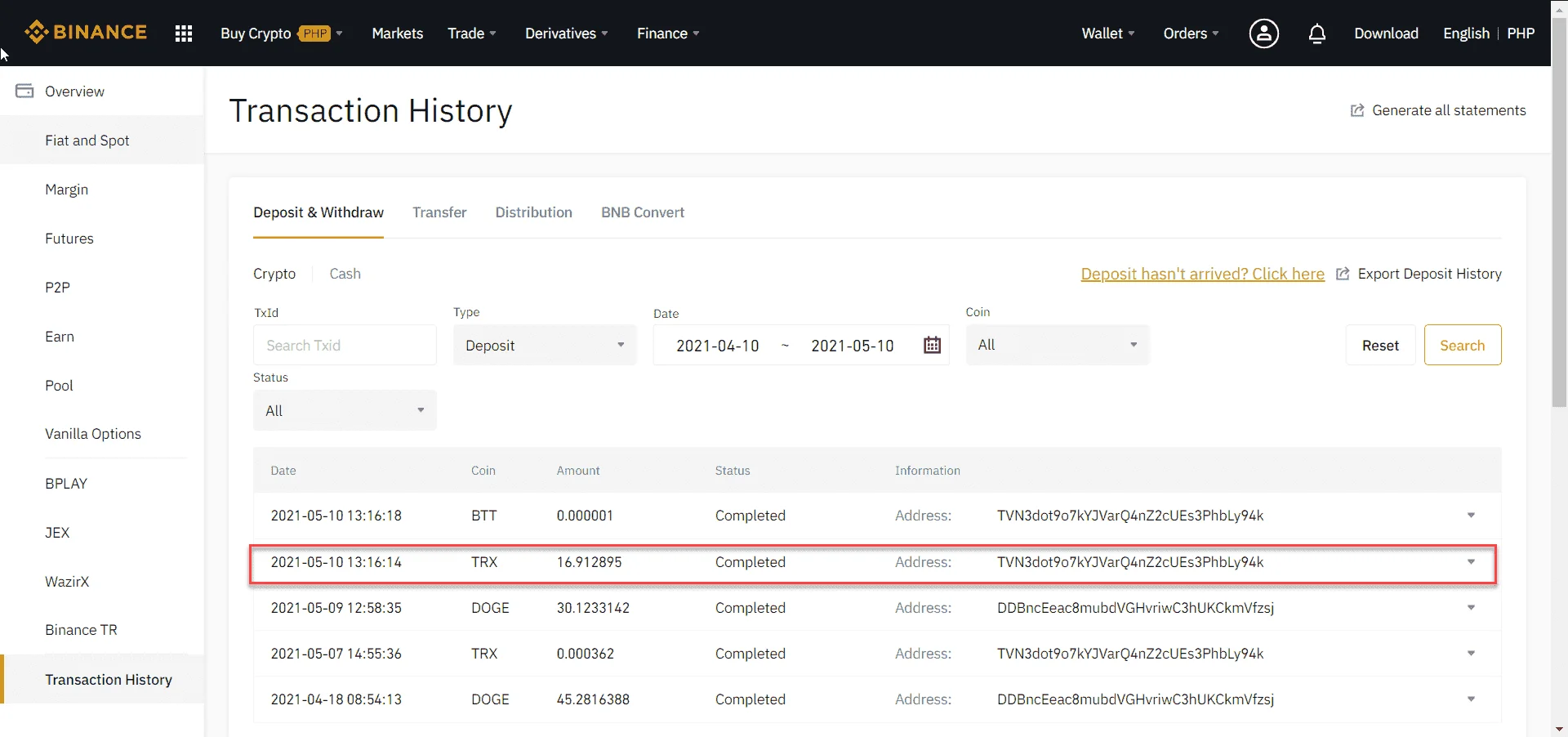Click Export Deposit History link
The width and height of the screenshot is (1568, 737).
tap(1429, 274)
